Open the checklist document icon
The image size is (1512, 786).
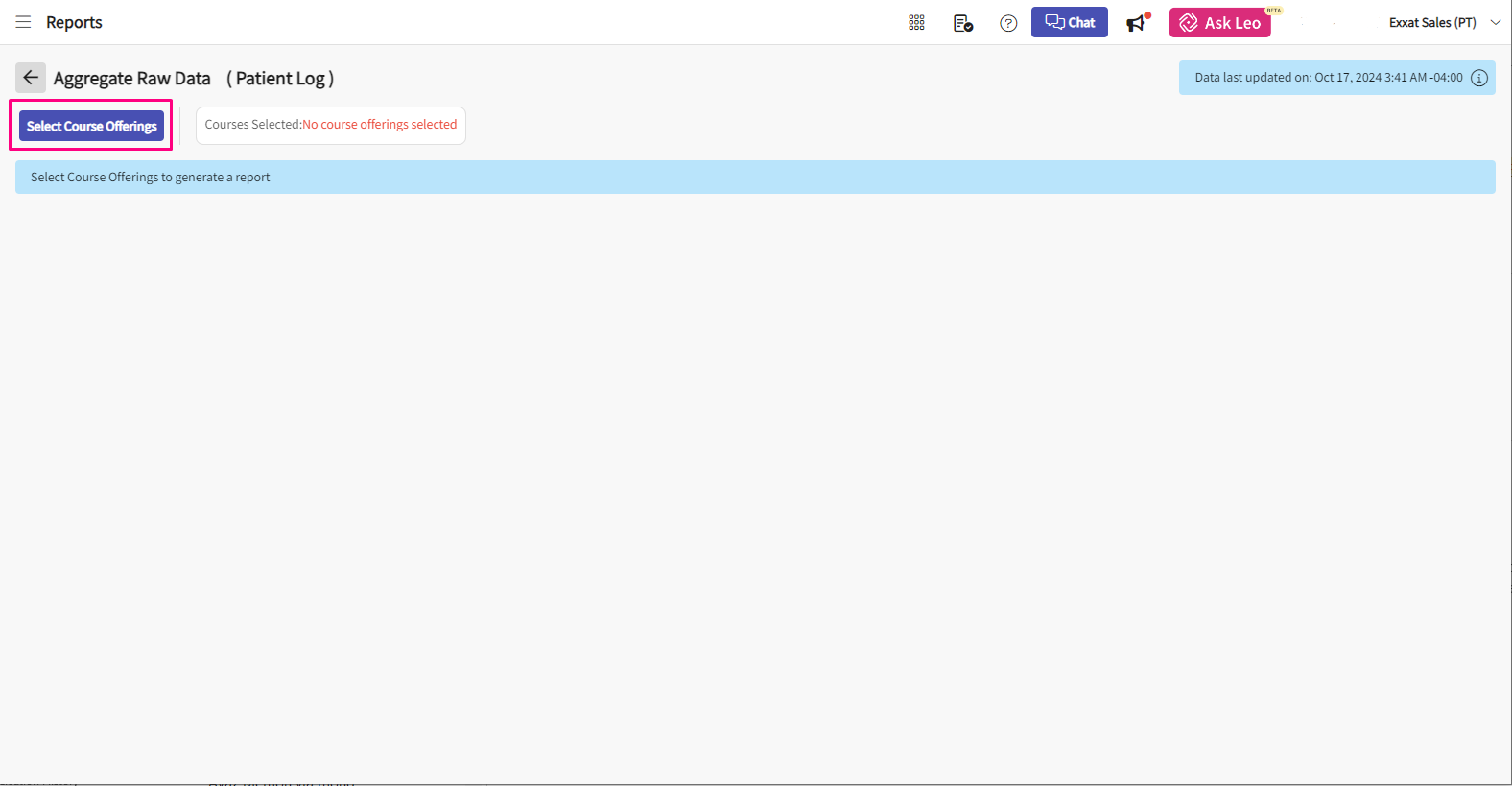(963, 23)
